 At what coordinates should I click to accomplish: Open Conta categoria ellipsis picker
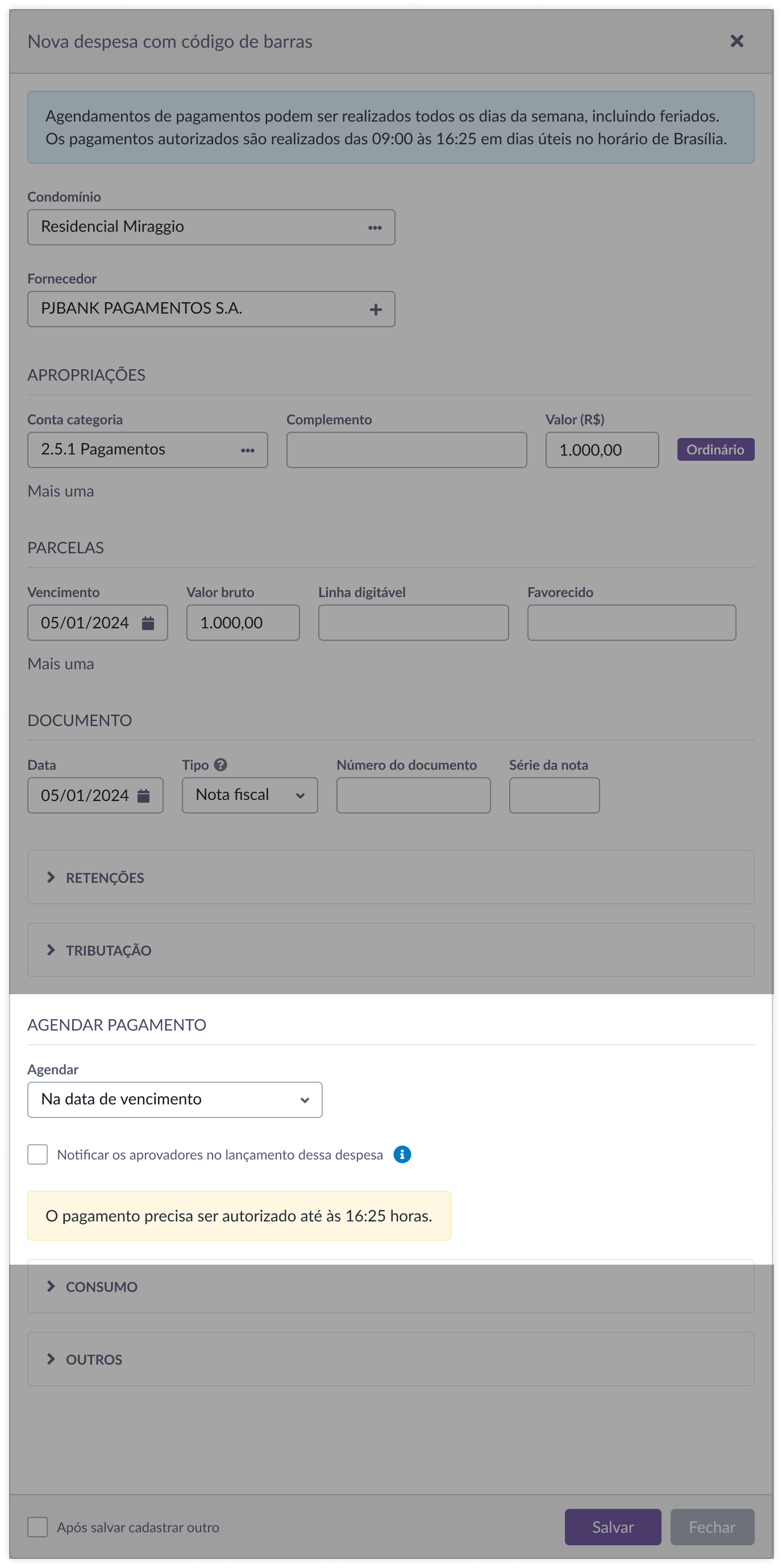pos(247,451)
